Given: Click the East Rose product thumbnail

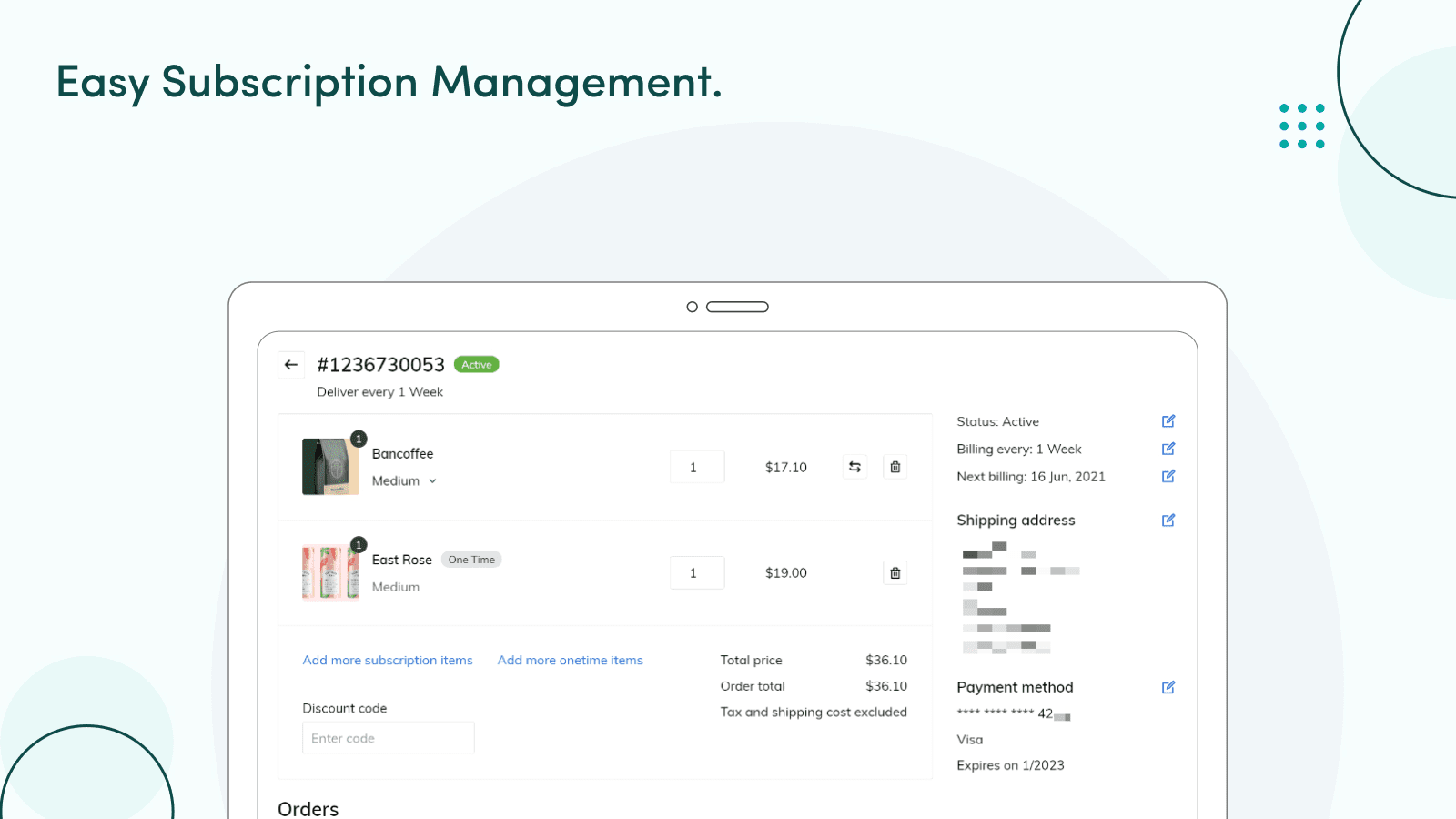Looking at the screenshot, I should 329,572.
